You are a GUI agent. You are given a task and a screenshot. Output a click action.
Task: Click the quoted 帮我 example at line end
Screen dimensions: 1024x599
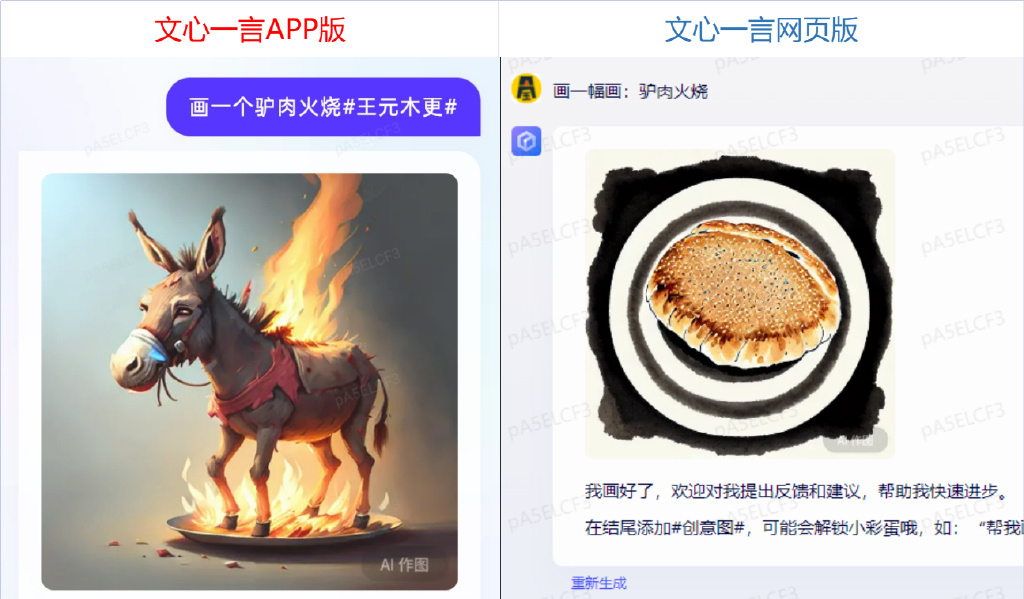[x=1004, y=527]
